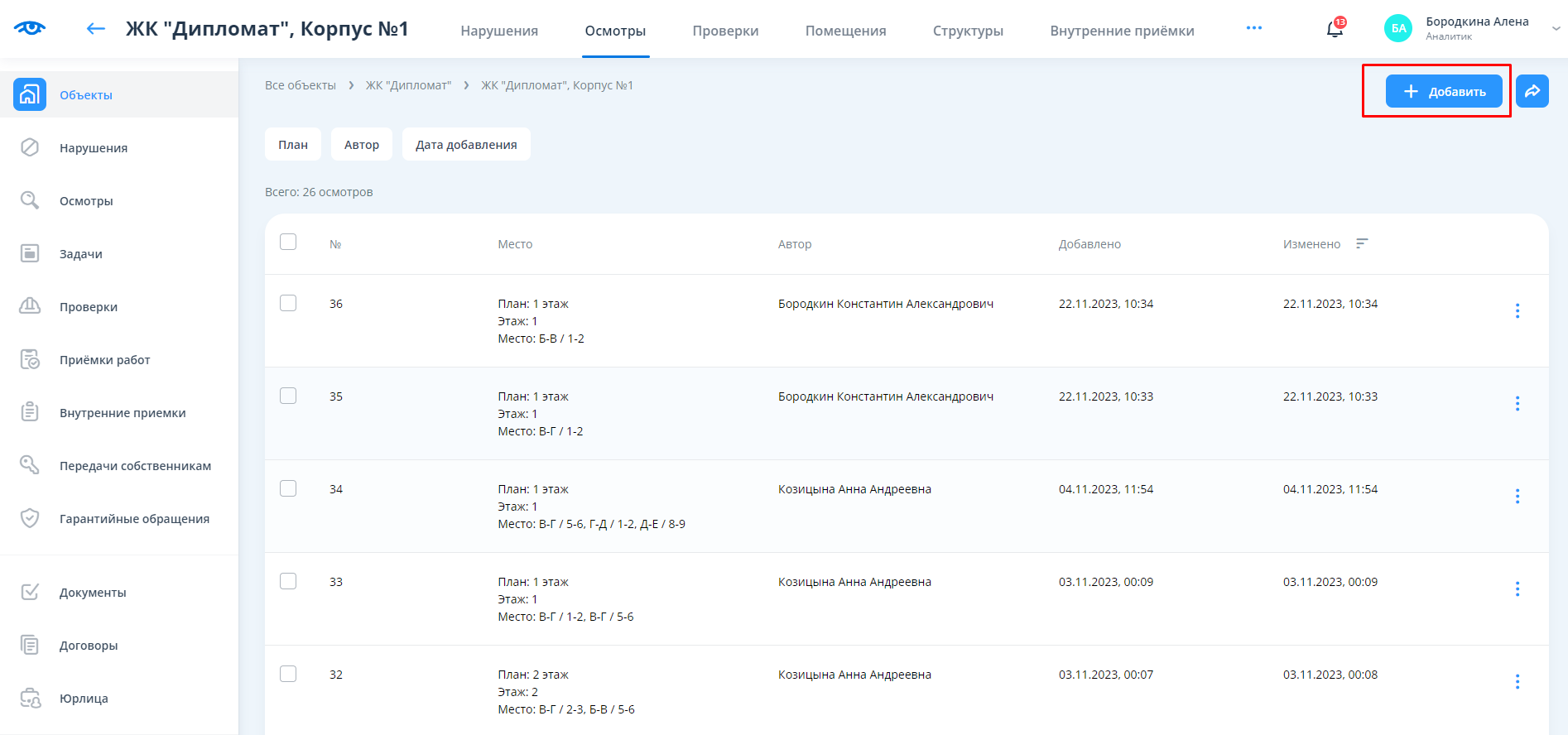The image size is (1568, 735).
Task: Open row actions menu for inspection 35
Action: point(1517,403)
